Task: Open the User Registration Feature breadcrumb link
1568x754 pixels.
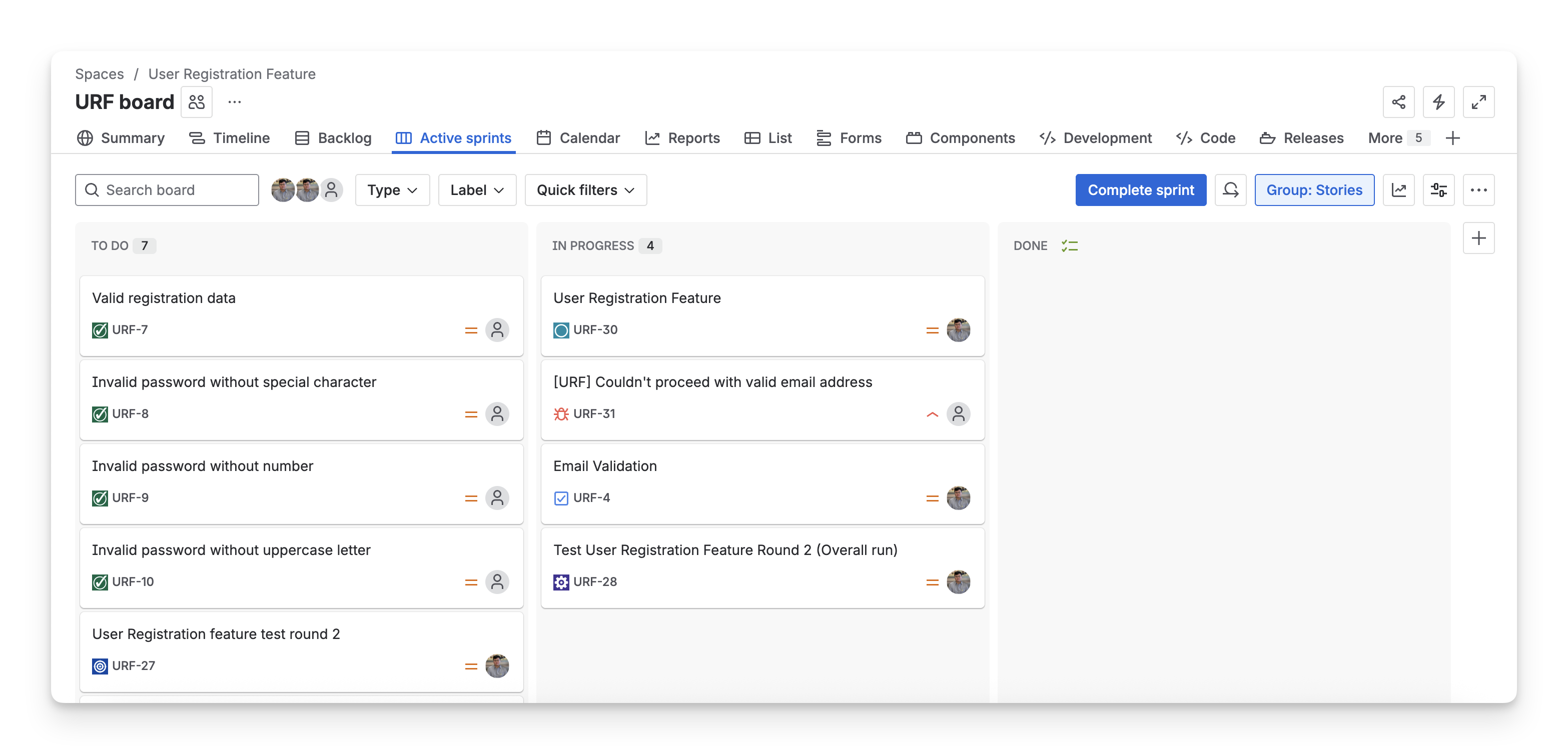Action: pos(232,74)
